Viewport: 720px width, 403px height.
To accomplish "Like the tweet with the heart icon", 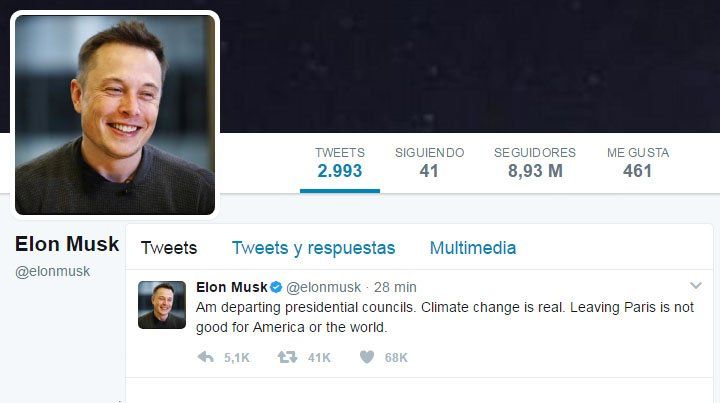I will (367, 357).
